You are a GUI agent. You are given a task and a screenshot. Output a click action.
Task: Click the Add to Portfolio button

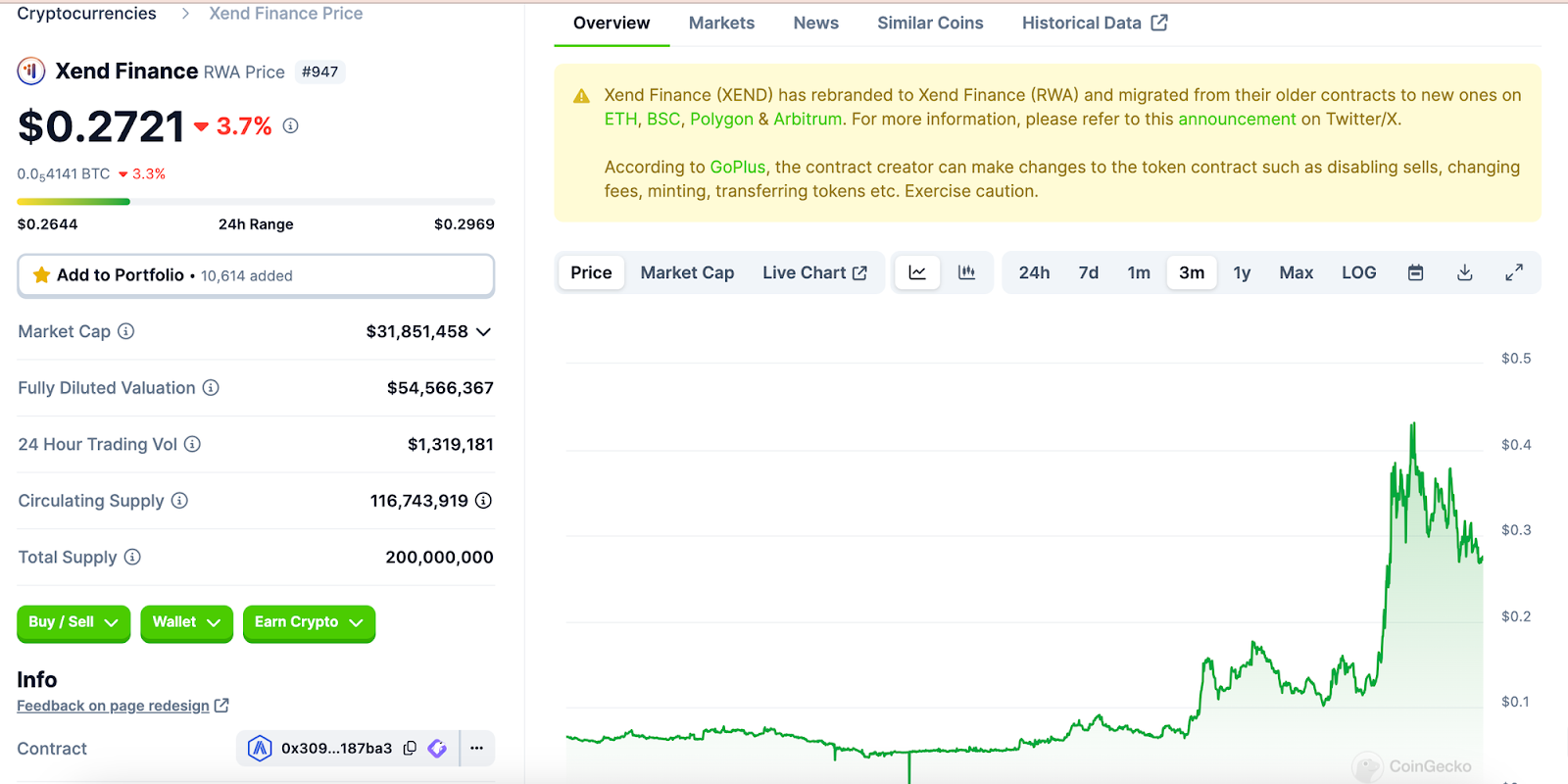click(x=256, y=275)
